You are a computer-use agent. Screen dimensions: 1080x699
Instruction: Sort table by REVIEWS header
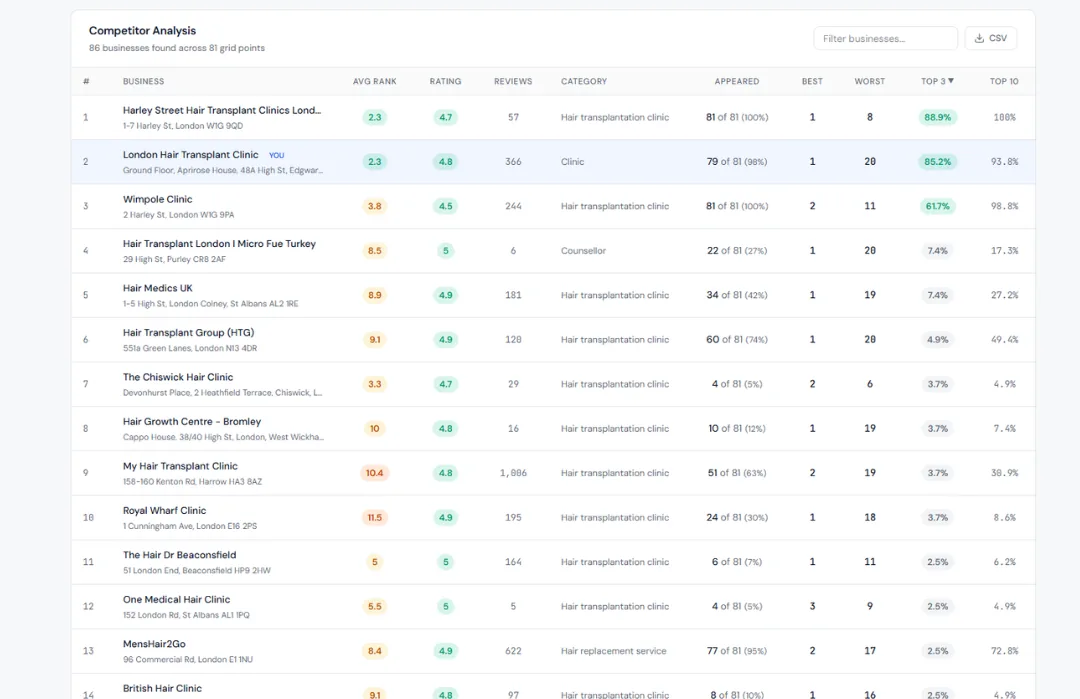512,81
